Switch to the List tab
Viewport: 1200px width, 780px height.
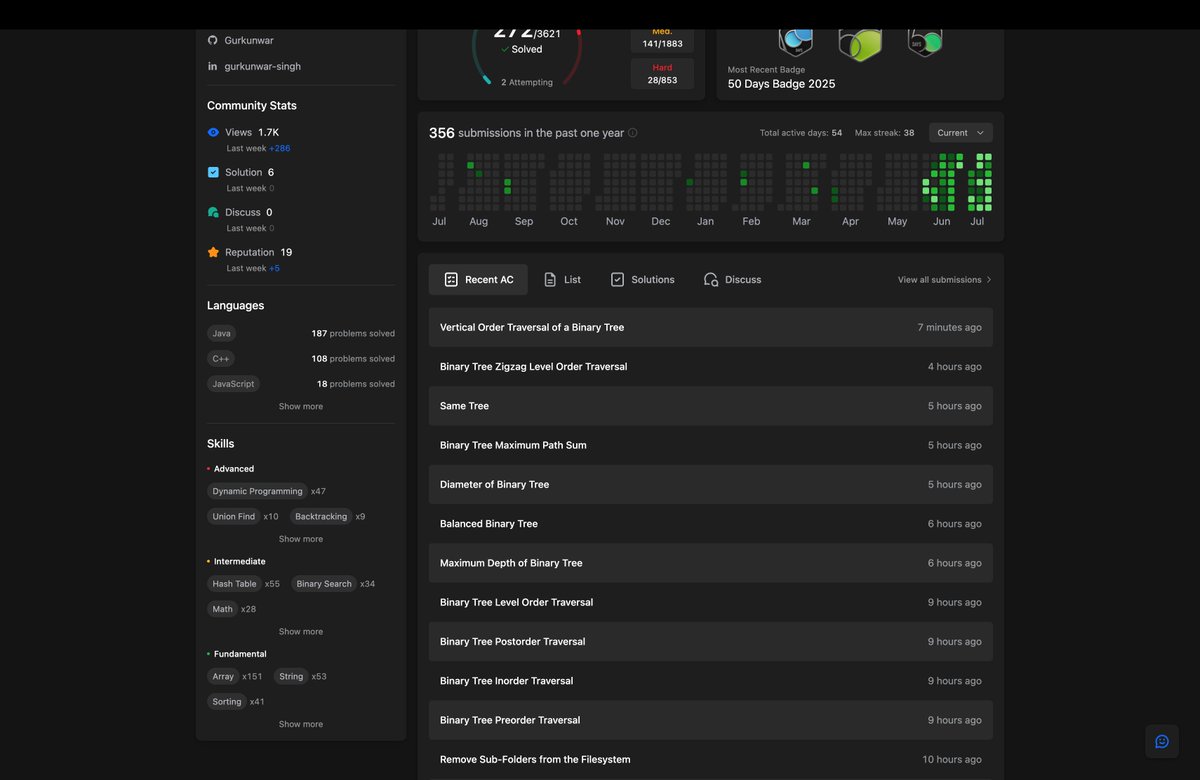click(x=562, y=280)
